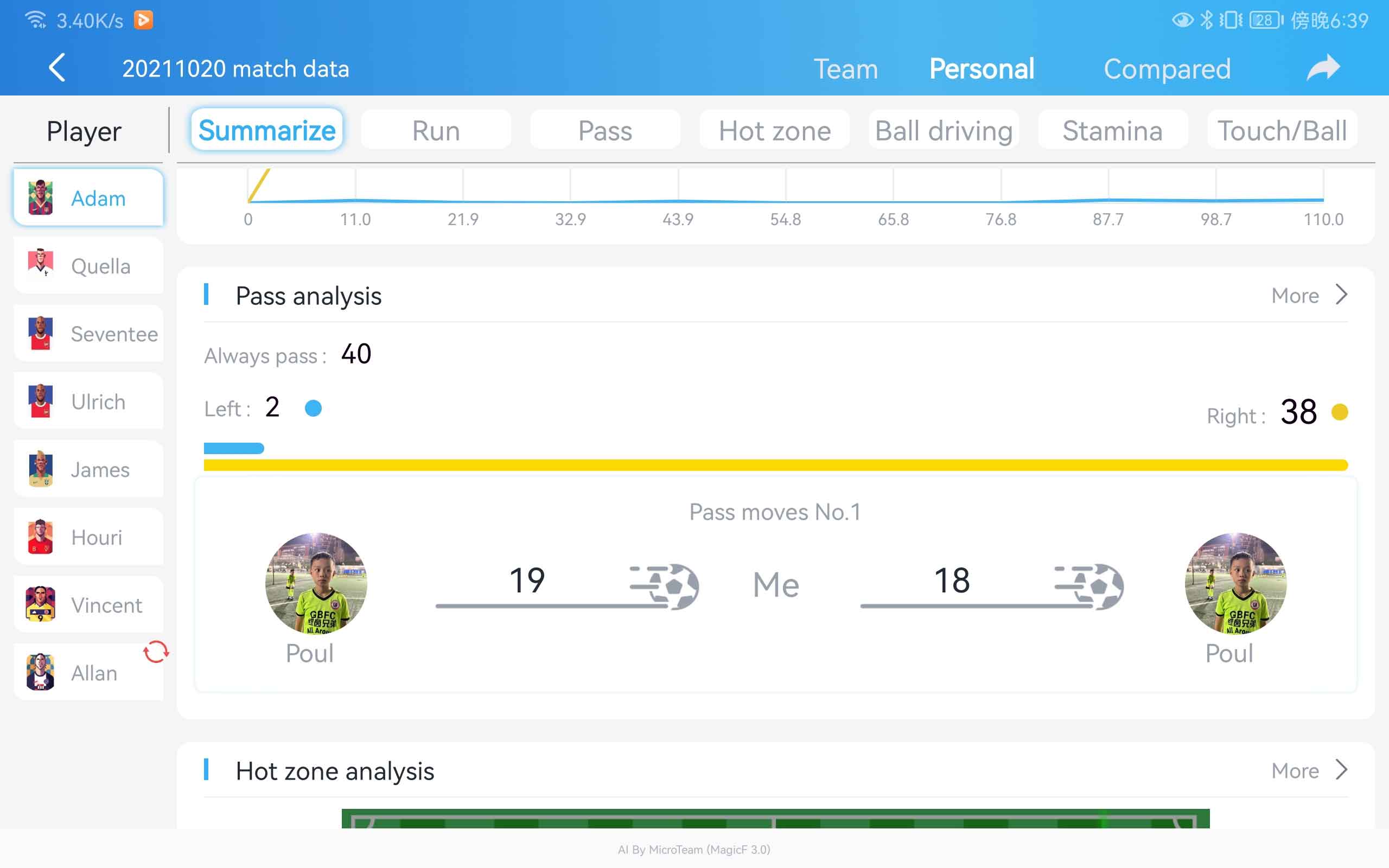The image size is (1389, 868).
Task: Tap the soccer ball icon beside 18
Action: tap(1089, 586)
